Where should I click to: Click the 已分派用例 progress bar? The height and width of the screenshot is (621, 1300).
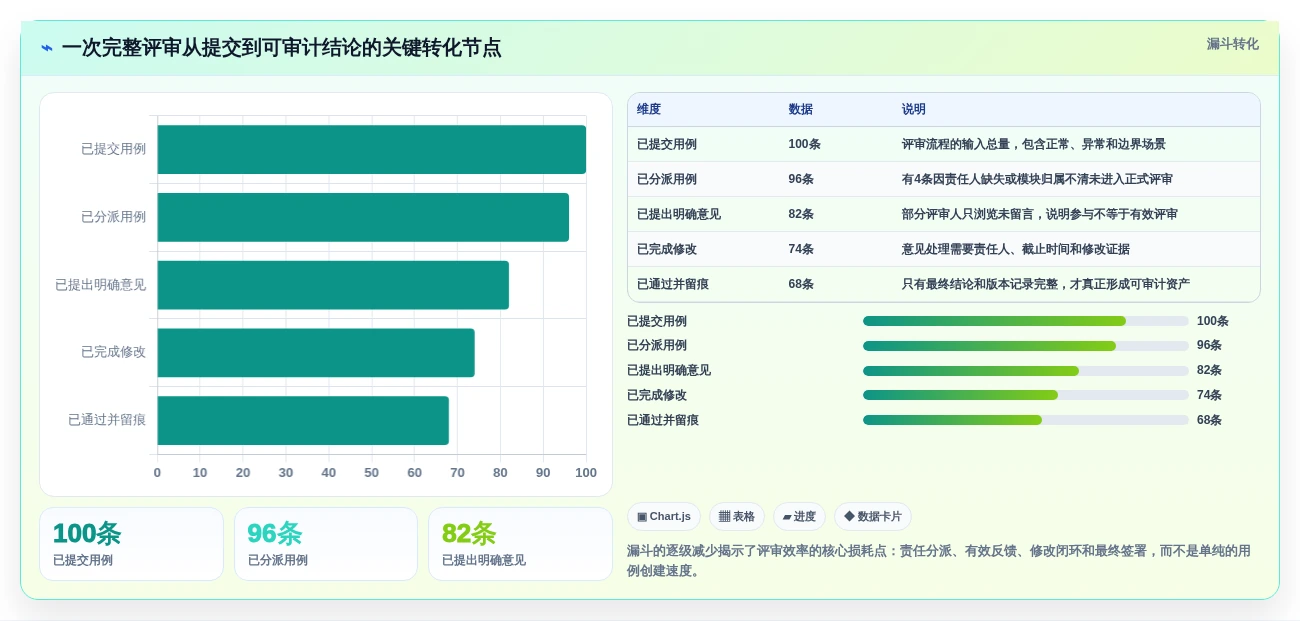click(x=1026, y=346)
